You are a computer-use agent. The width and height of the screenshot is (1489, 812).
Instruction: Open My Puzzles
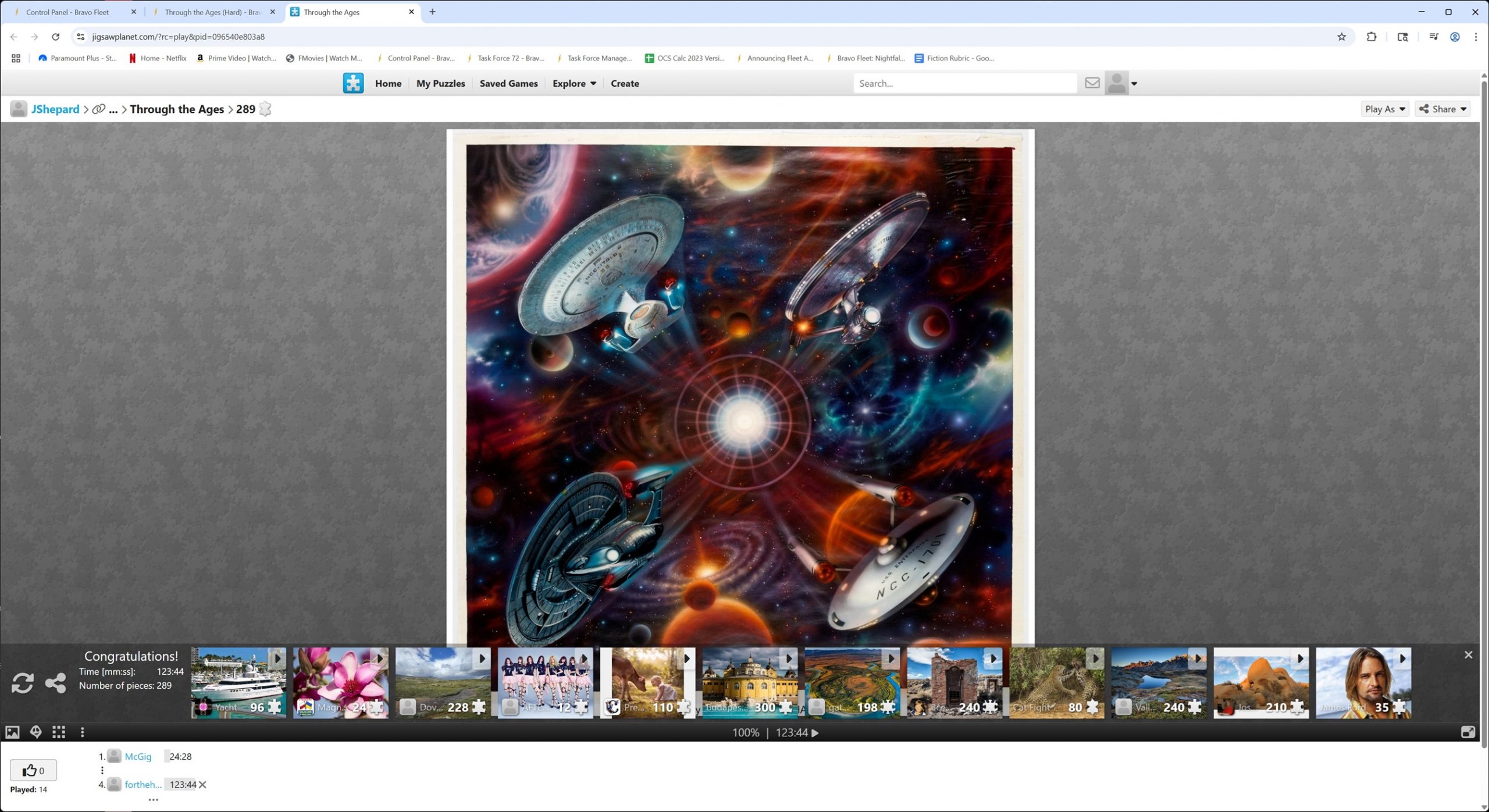[x=440, y=83]
